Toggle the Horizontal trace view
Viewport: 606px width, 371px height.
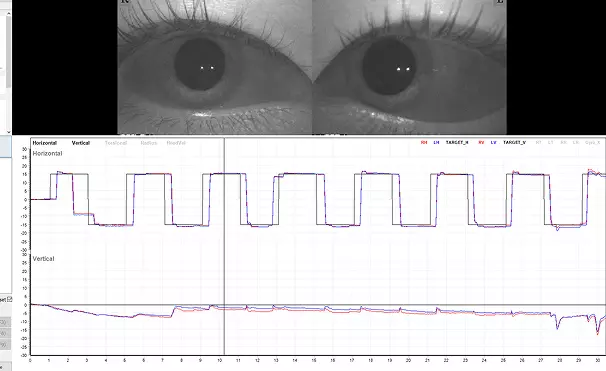tap(44, 143)
